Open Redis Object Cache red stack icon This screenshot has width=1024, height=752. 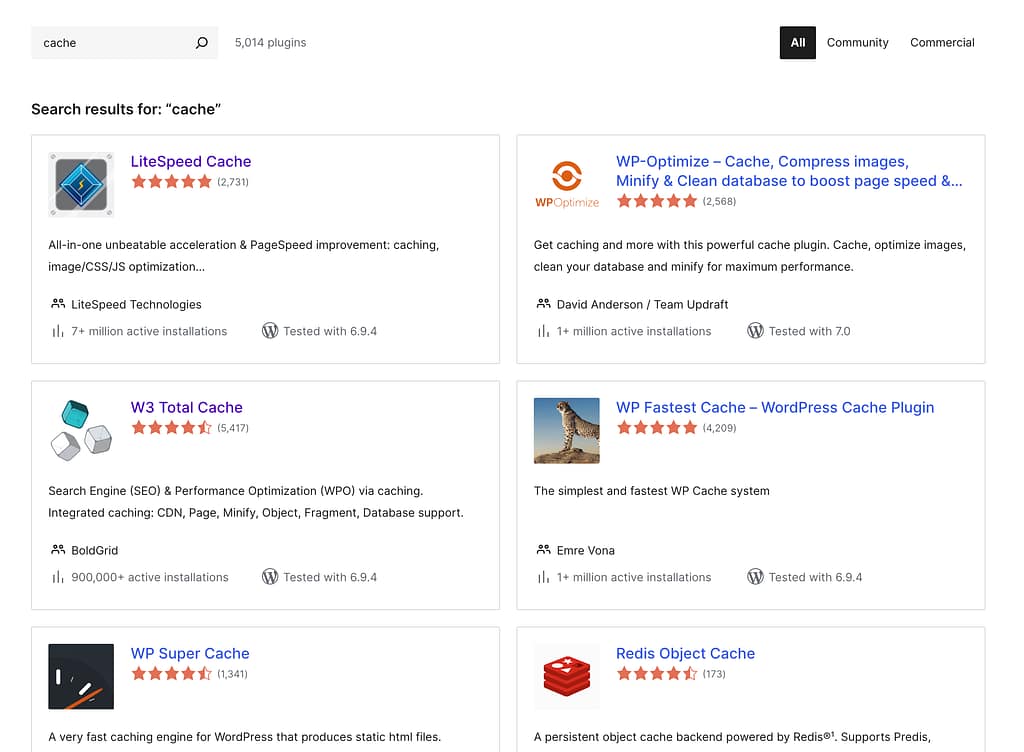pyautogui.click(x=567, y=677)
